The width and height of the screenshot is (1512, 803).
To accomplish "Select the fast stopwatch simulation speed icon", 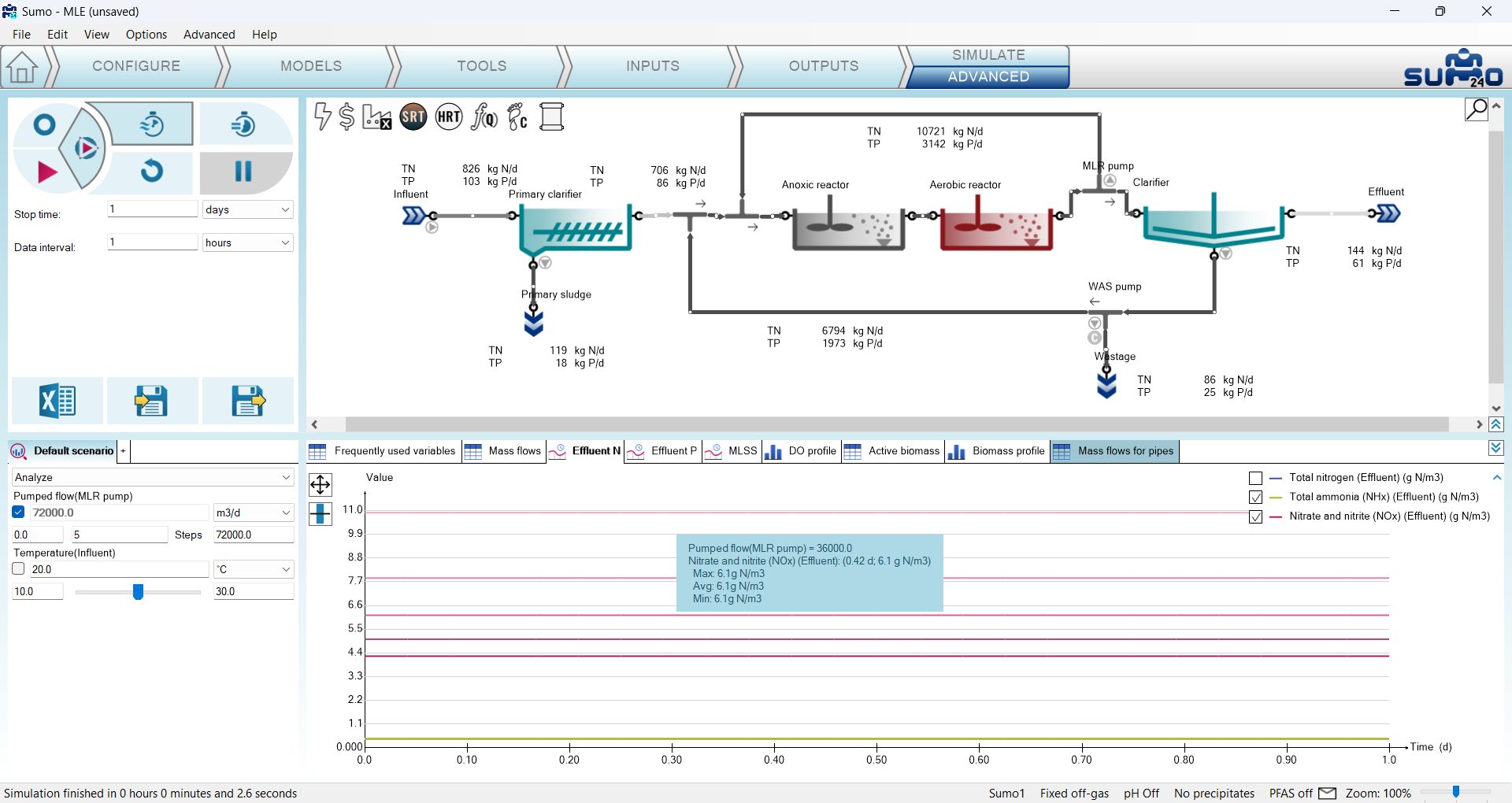I will pos(244,124).
